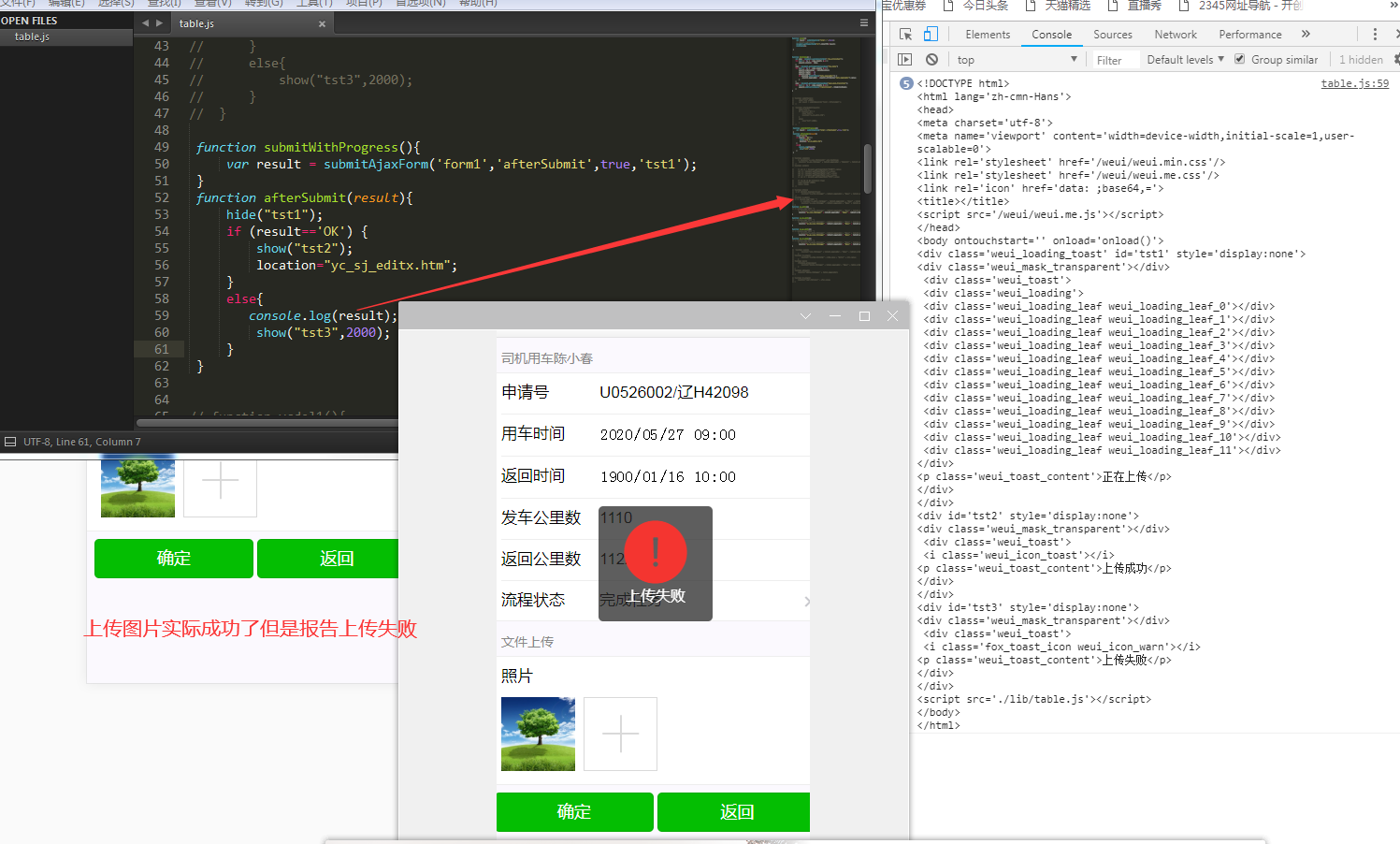Click the red warning icon in the toast
Screen dimensions: 1400x844
656,551
